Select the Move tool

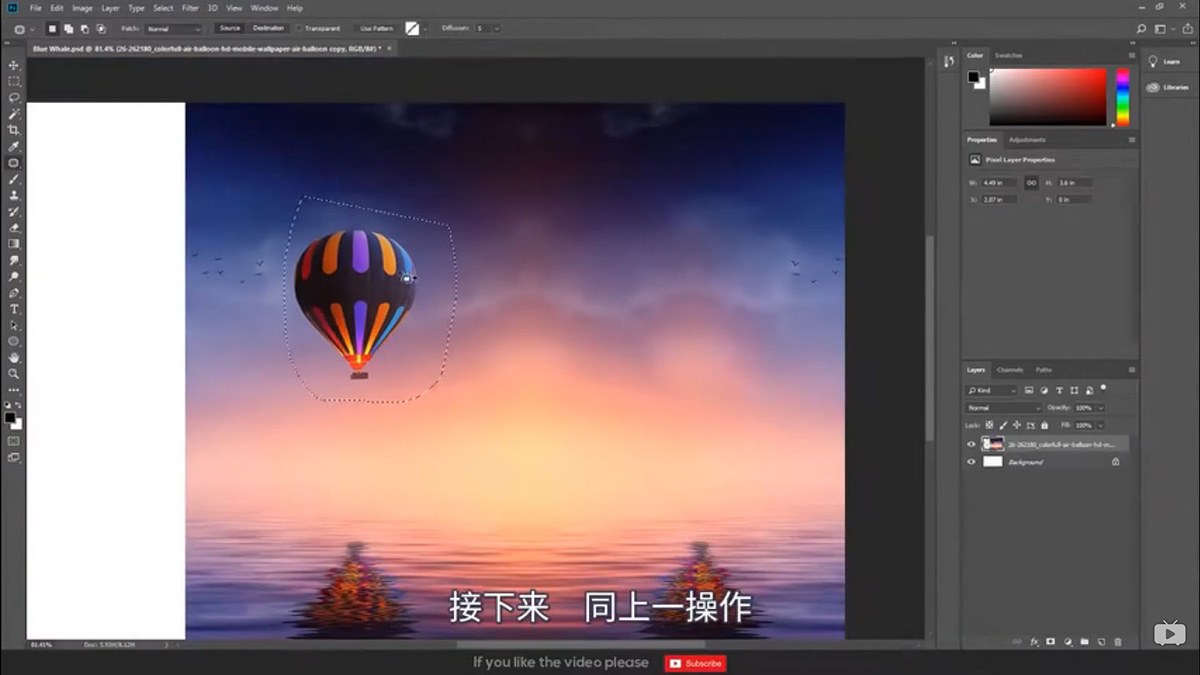coord(14,64)
